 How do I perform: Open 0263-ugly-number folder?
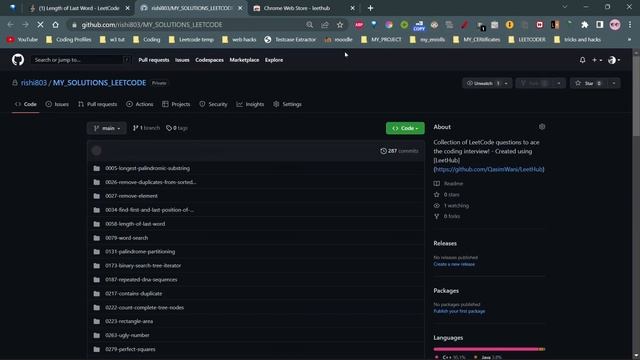pos(127,336)
